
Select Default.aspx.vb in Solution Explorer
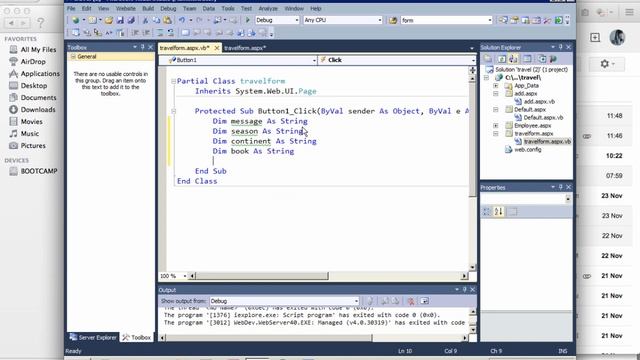point(543,118)
